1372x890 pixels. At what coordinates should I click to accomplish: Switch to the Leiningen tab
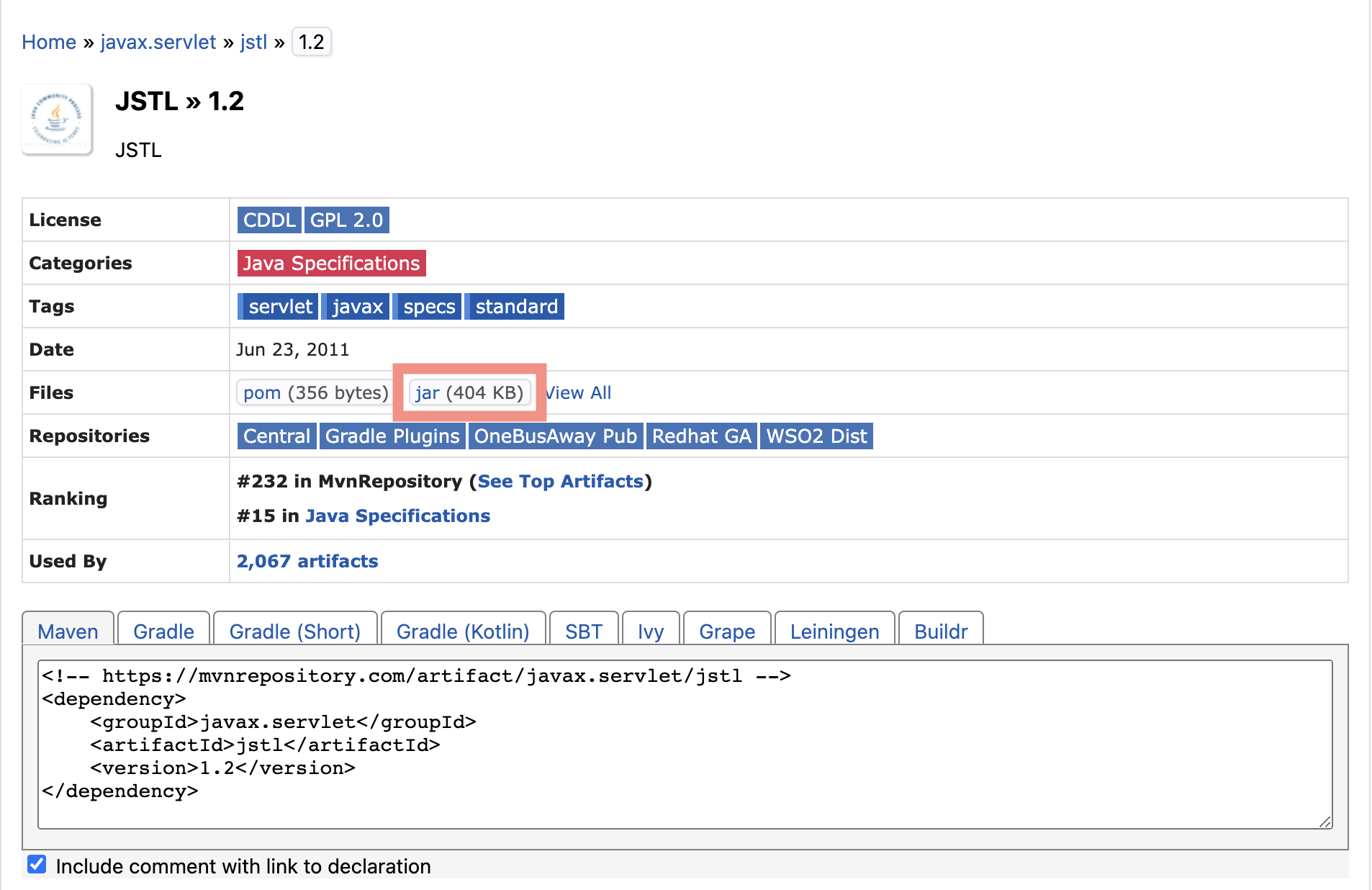(834, 629)
